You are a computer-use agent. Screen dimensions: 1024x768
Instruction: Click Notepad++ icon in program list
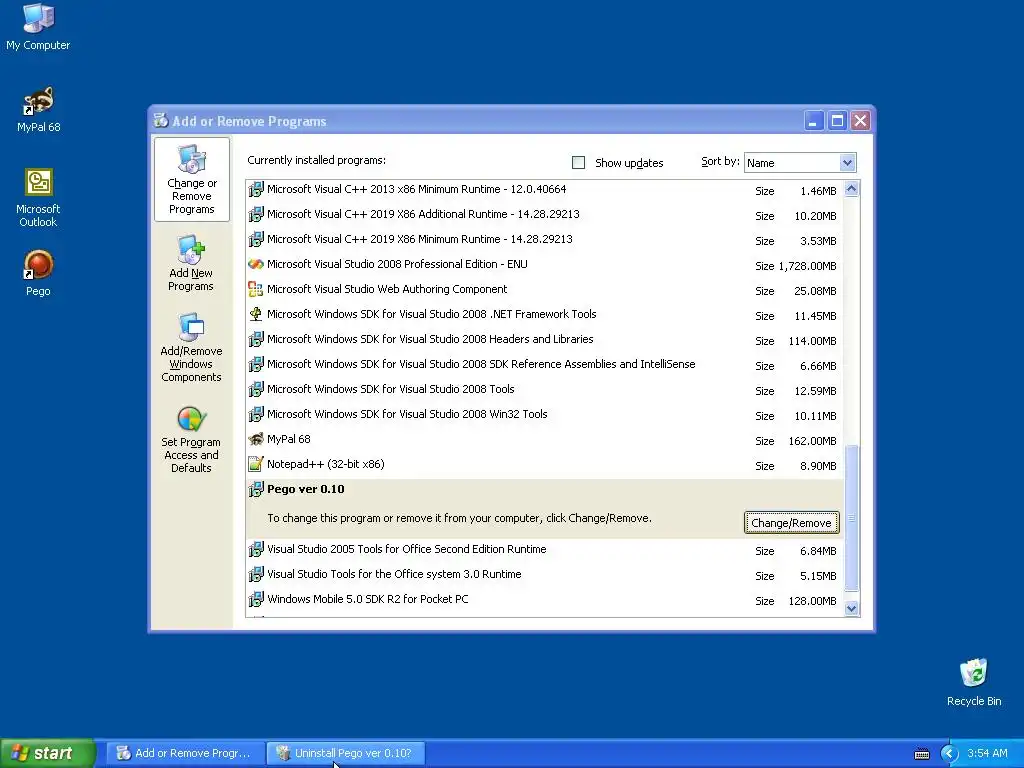coord(256,464)
